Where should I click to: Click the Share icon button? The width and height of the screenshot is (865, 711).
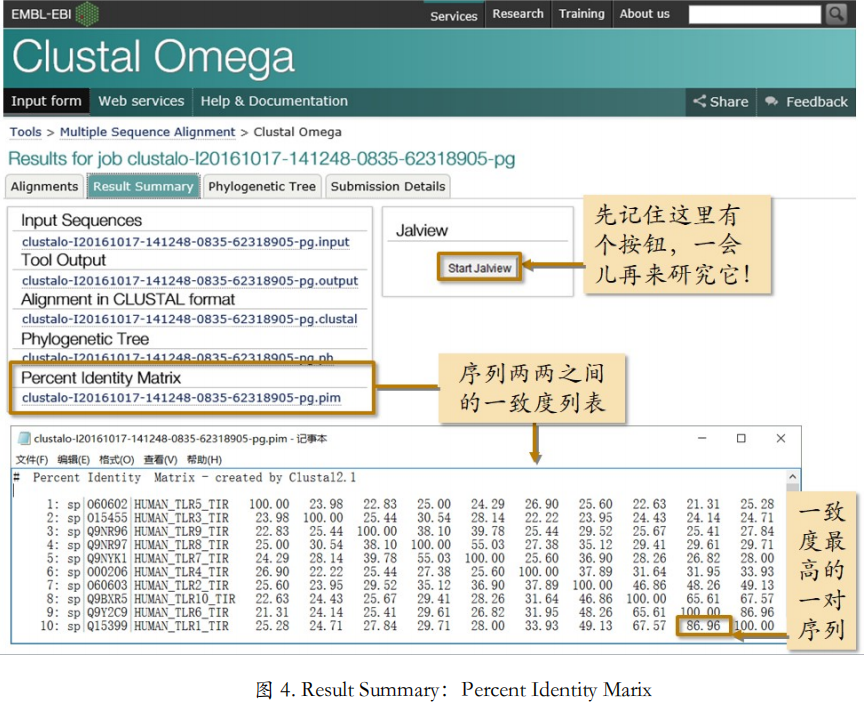pyautogui.click(x=721, y=101)
